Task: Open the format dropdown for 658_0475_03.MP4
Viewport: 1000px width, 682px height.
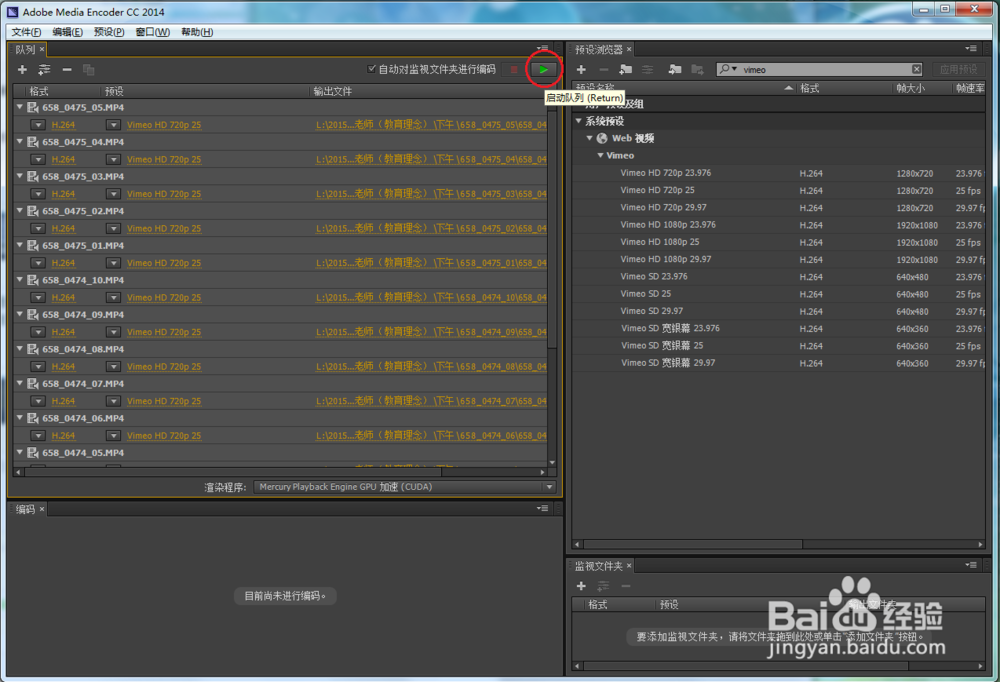Action: 38,194
